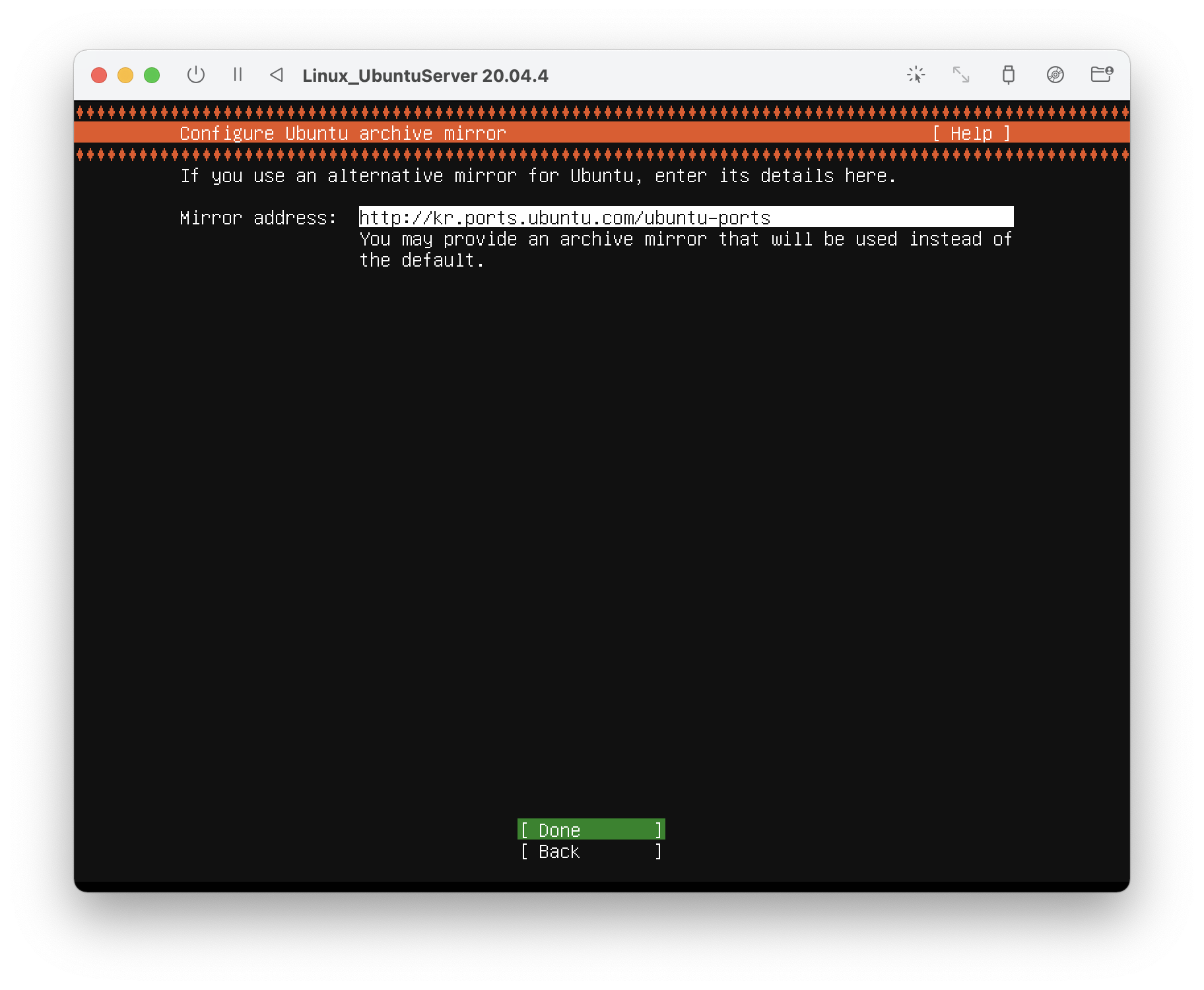This screenshot has width=1204, height=990.
Task: Open the Help menu in installer
Action: [972, 133]
